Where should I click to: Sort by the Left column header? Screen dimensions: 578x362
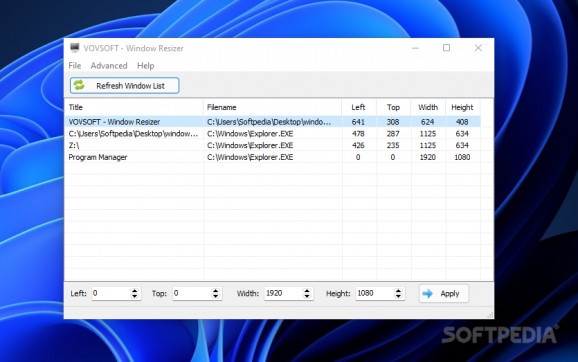pyautogui.click(x=359, y=107)
